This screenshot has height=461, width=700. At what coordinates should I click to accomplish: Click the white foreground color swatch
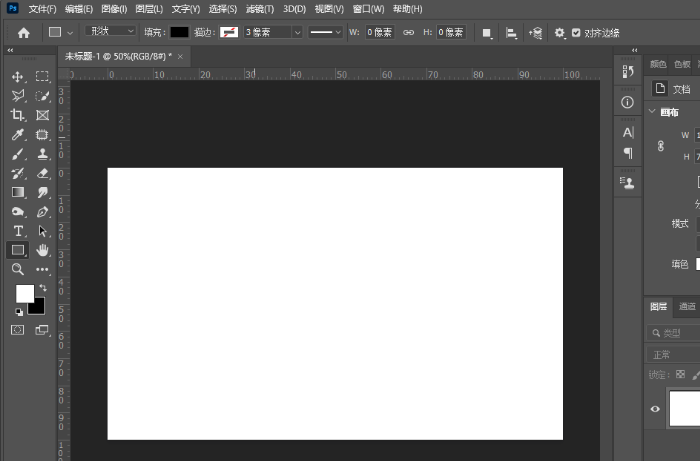coord(23,292)
